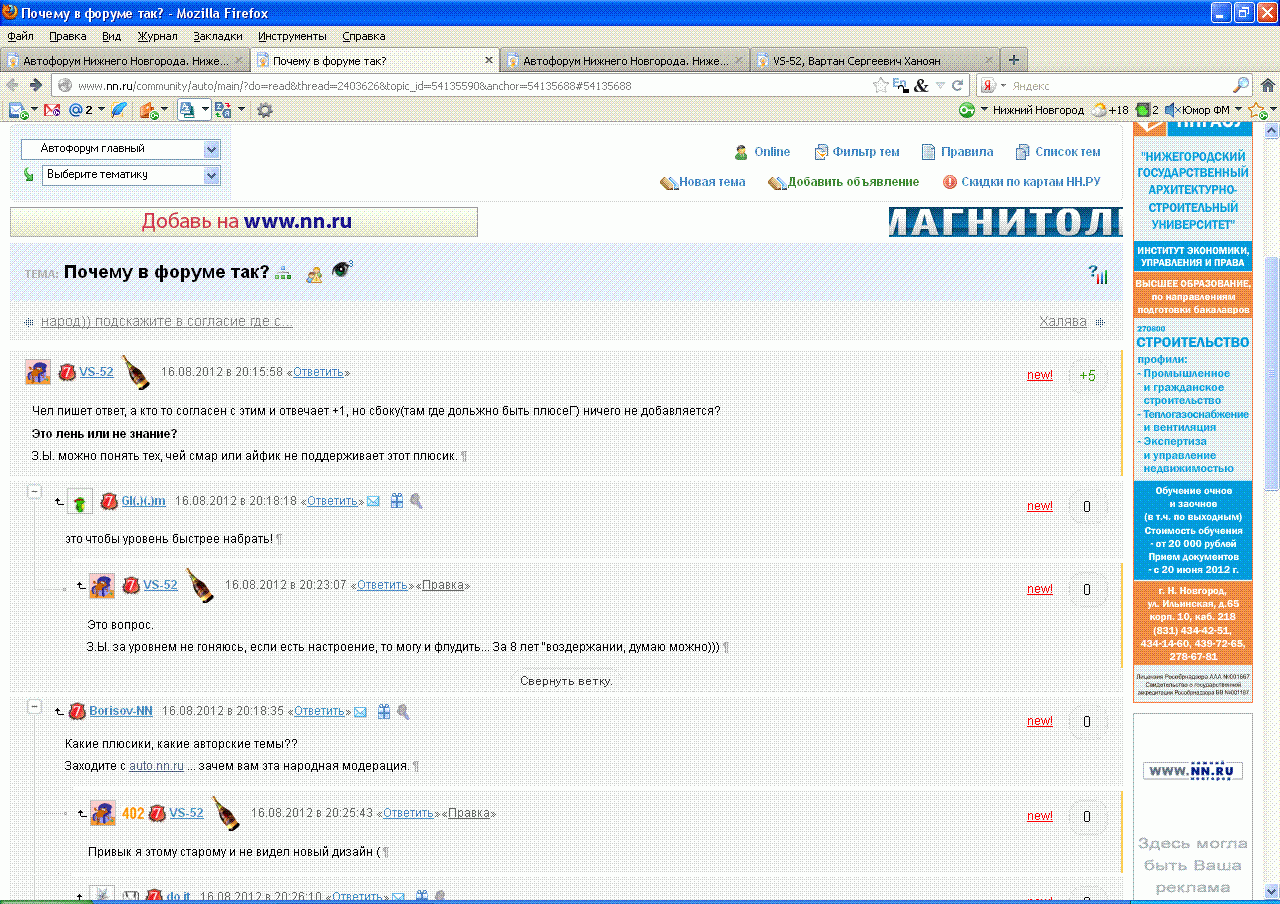The image size is (1280, 904).
Task: Click the +5 rating badge on the first post
Action: coord(1087,376)
